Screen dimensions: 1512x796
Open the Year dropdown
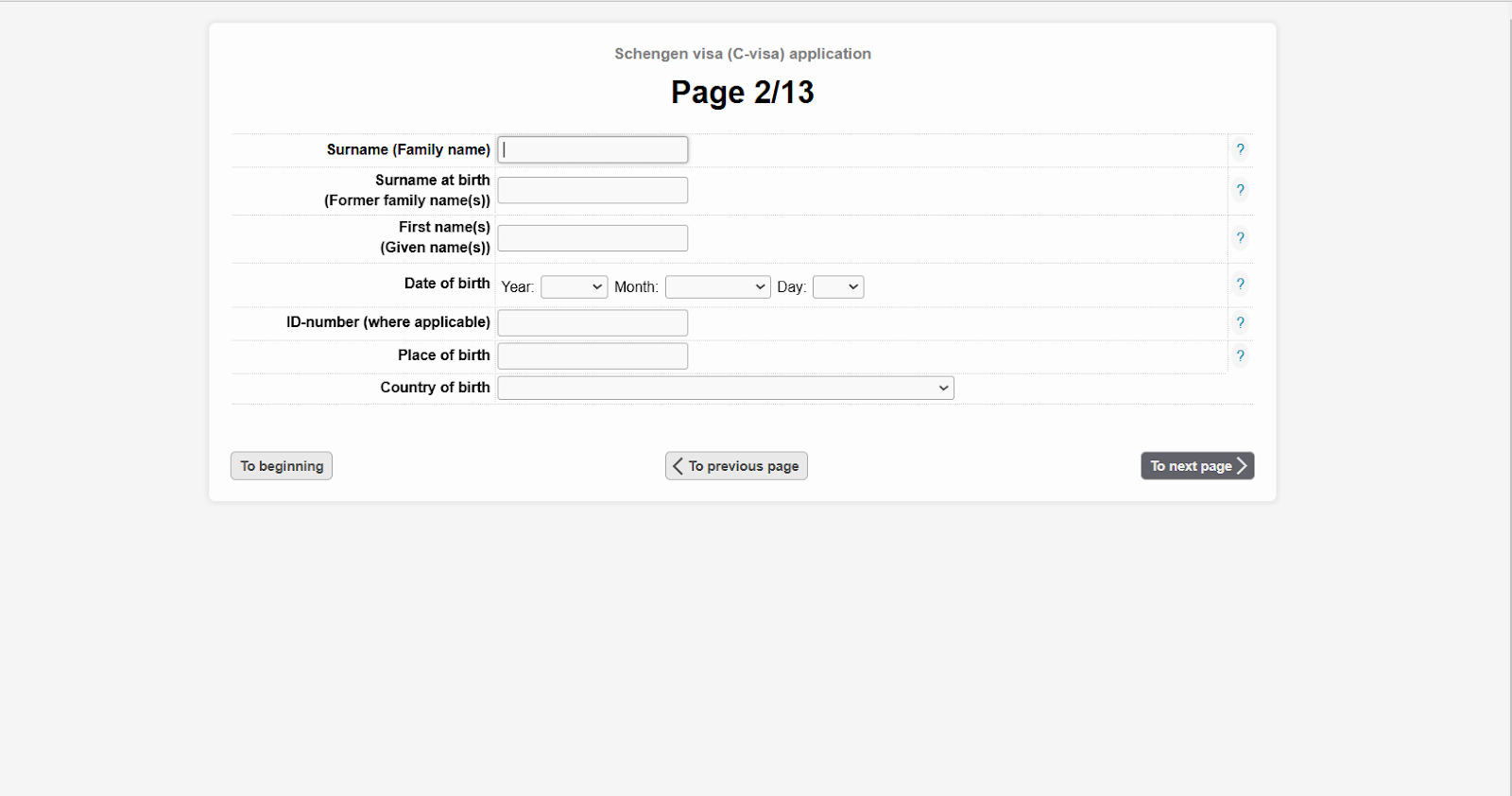[x=574, y=286]
